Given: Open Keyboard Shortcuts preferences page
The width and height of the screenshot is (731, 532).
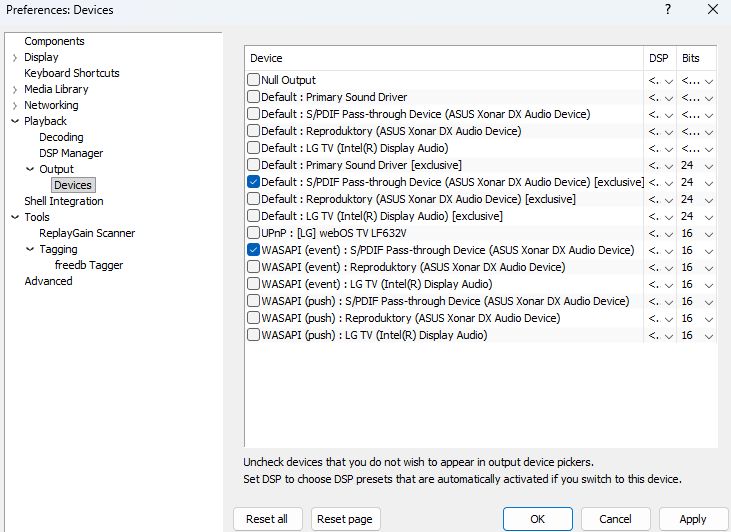Looking at the screenshot, I should 72,73.
